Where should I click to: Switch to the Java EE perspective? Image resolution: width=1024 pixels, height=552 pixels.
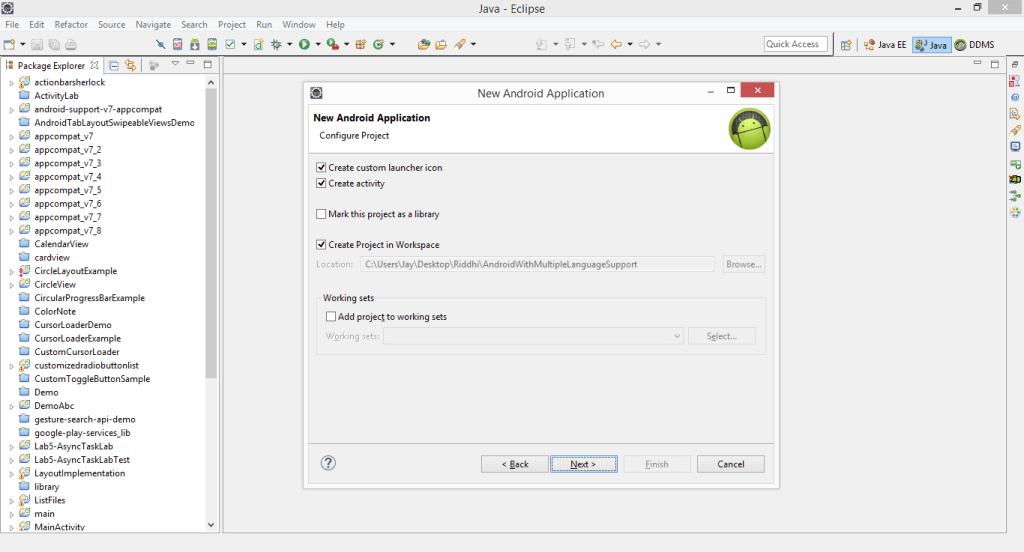point(885,44)
